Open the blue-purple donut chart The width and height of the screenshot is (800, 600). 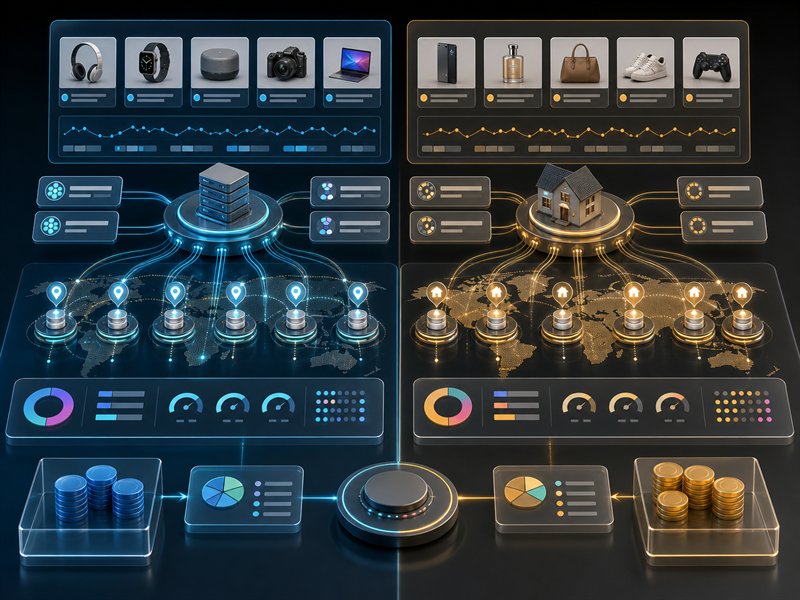coord(48,407)
